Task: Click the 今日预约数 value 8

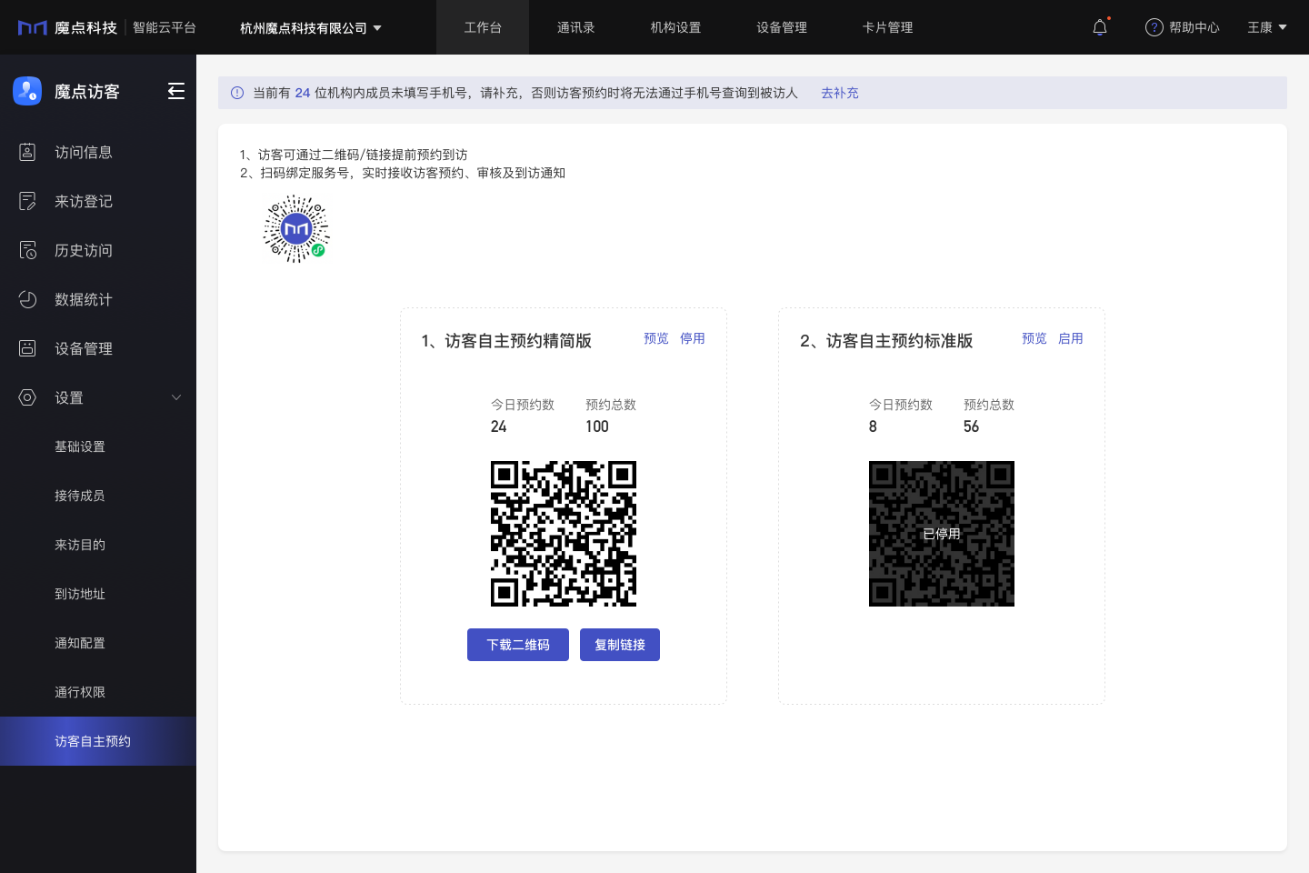Action: click(873, 427)
